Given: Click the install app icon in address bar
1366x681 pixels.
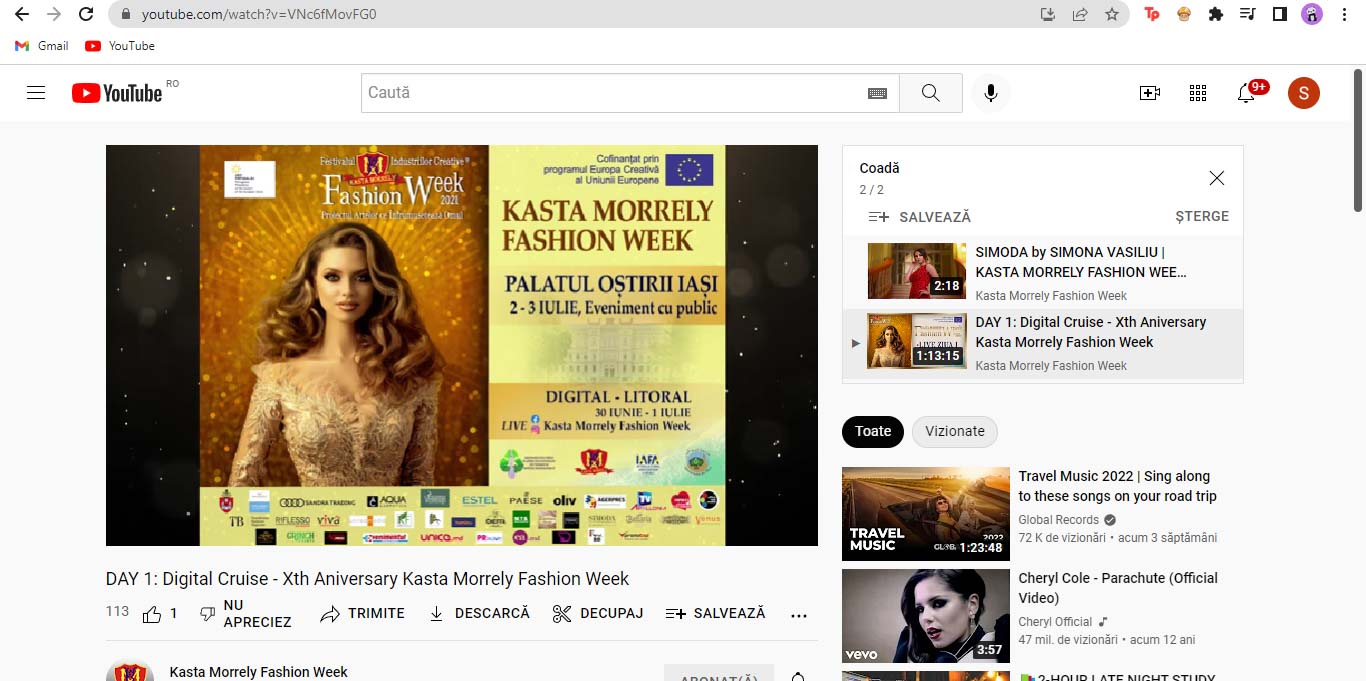Looking at the screenshot, I should coord(1048,14).
